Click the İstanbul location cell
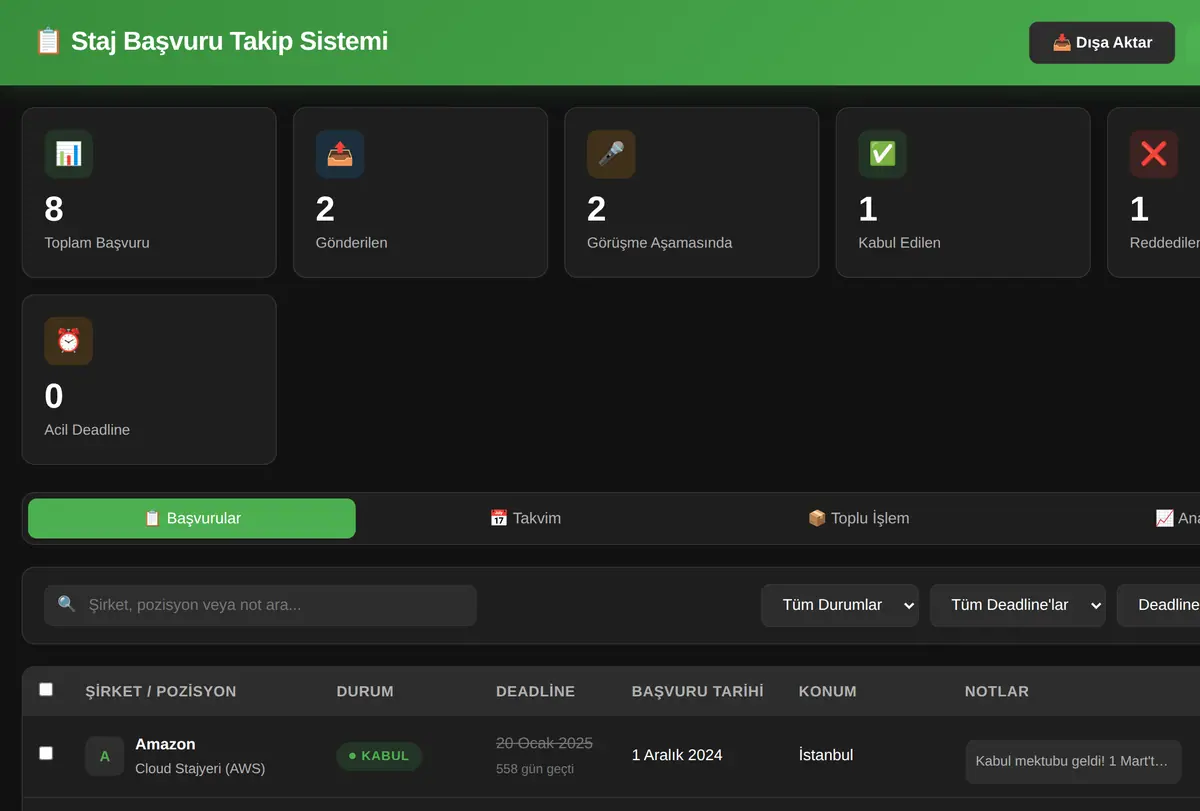This screenshot has width=1200, height=811. pyautogui.click(x=826, y=755)
